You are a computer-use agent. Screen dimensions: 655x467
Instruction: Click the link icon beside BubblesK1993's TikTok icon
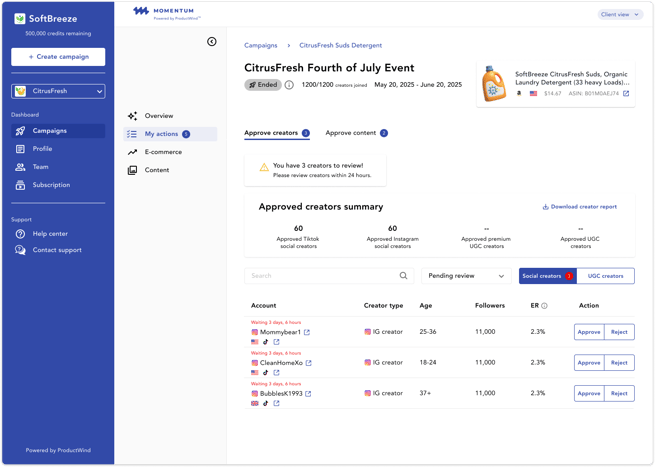[x=276, y=403]
